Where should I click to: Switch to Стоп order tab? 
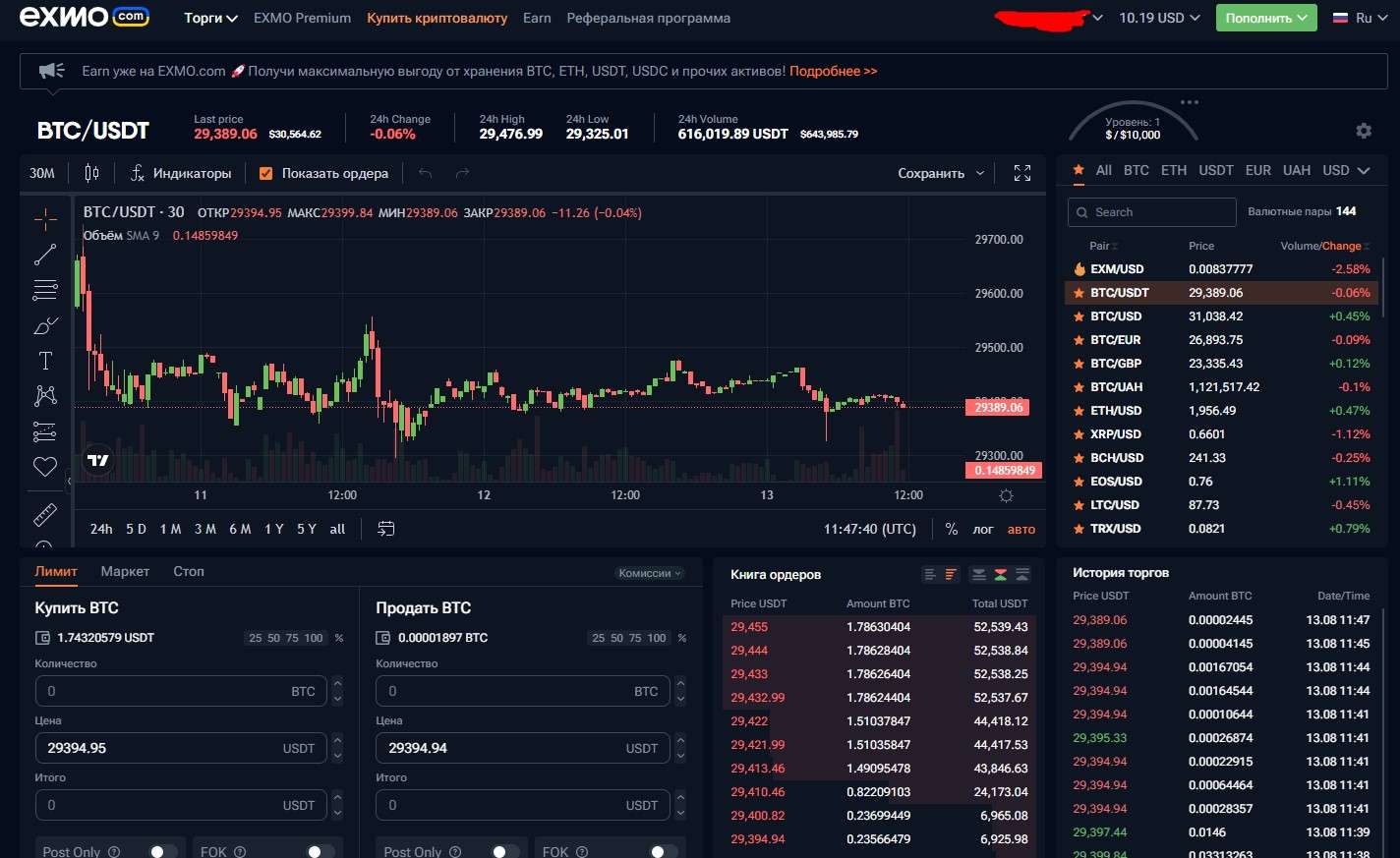(x=189, y=571)
